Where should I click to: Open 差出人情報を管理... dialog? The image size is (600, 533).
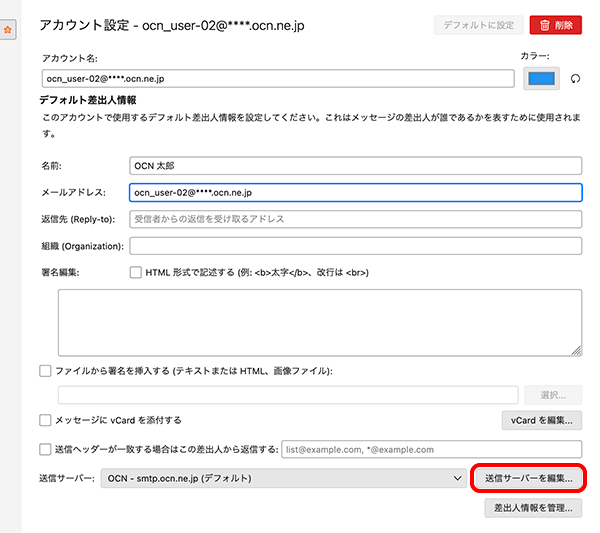coord(533,509)
